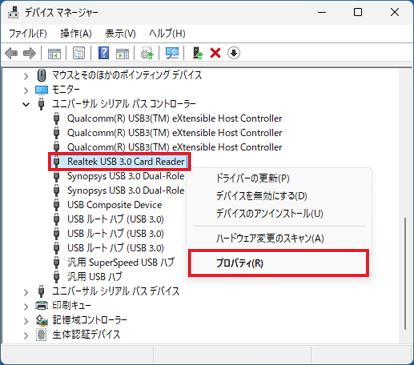The height and width of the screenshot is (365, 414).
Task: Select the 生体認証デバイス category label
Action: tap(86, 334)
